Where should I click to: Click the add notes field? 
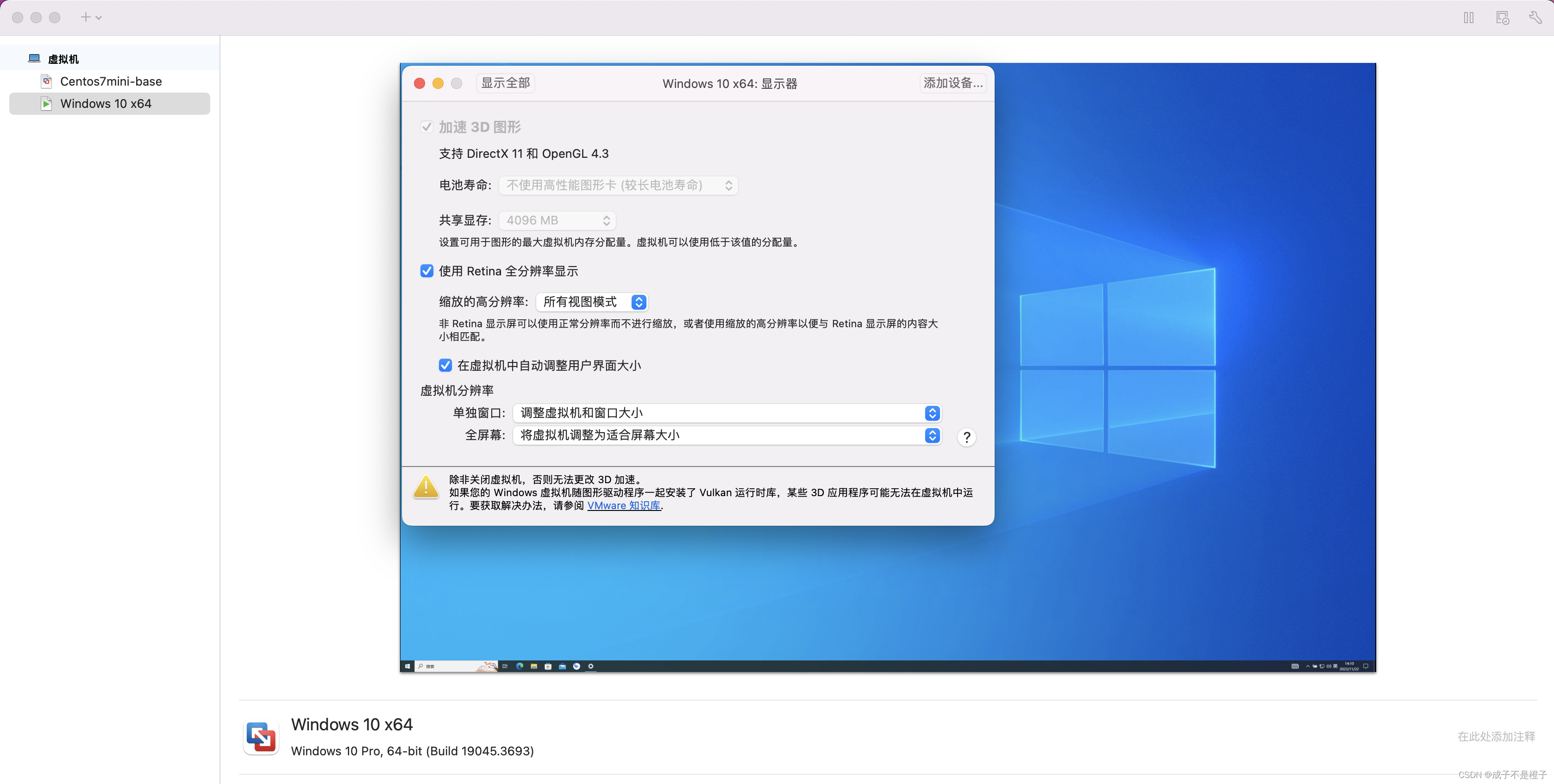coord(1496,736)
